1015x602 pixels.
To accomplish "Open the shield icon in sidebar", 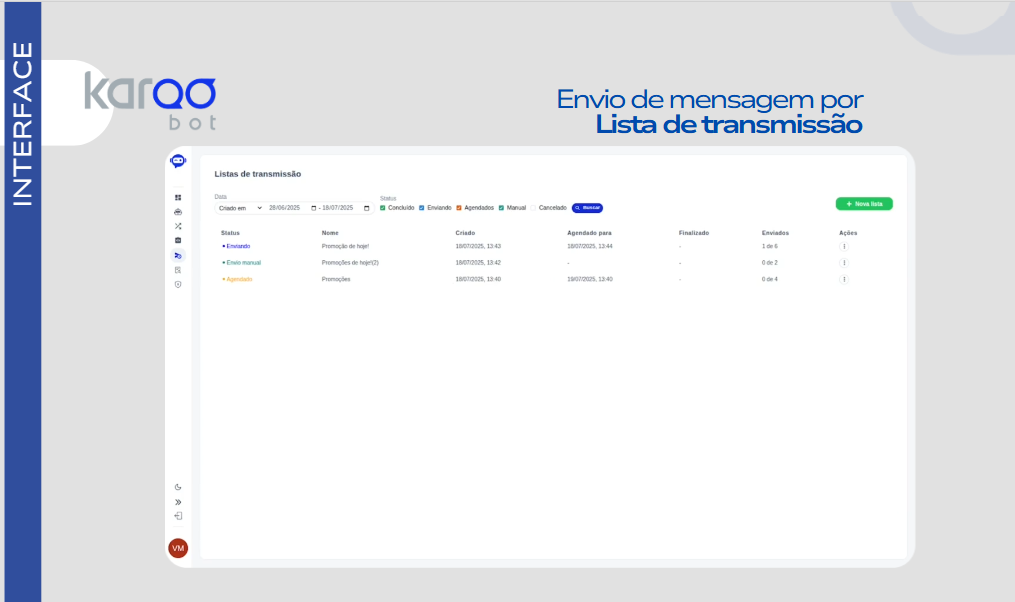I will [178, 285].
